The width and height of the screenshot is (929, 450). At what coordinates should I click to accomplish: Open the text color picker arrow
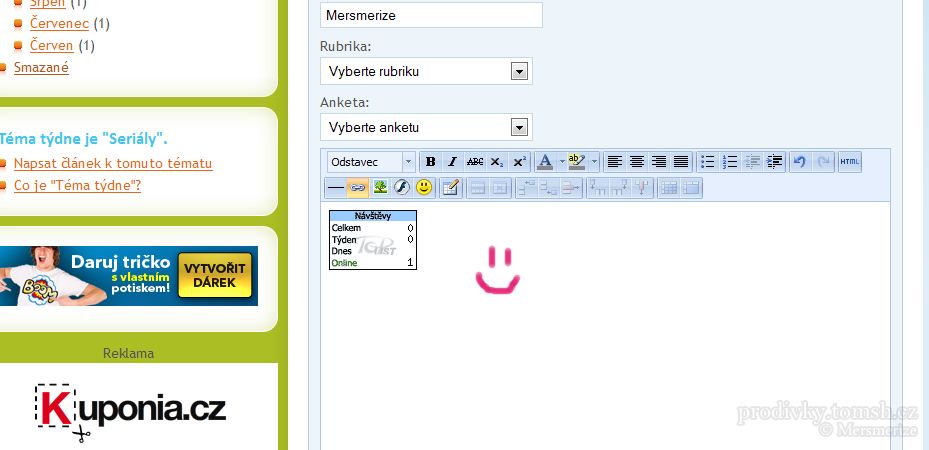pyautogui.click(x=561, y=162)
